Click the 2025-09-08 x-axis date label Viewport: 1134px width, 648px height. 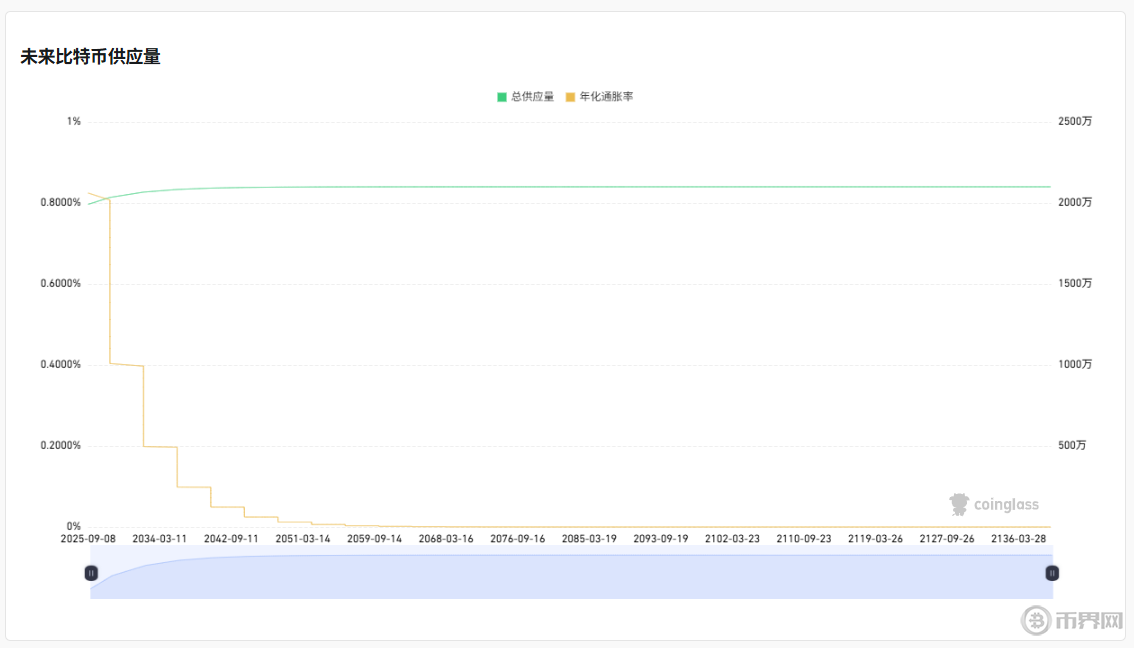coord(88,539)
